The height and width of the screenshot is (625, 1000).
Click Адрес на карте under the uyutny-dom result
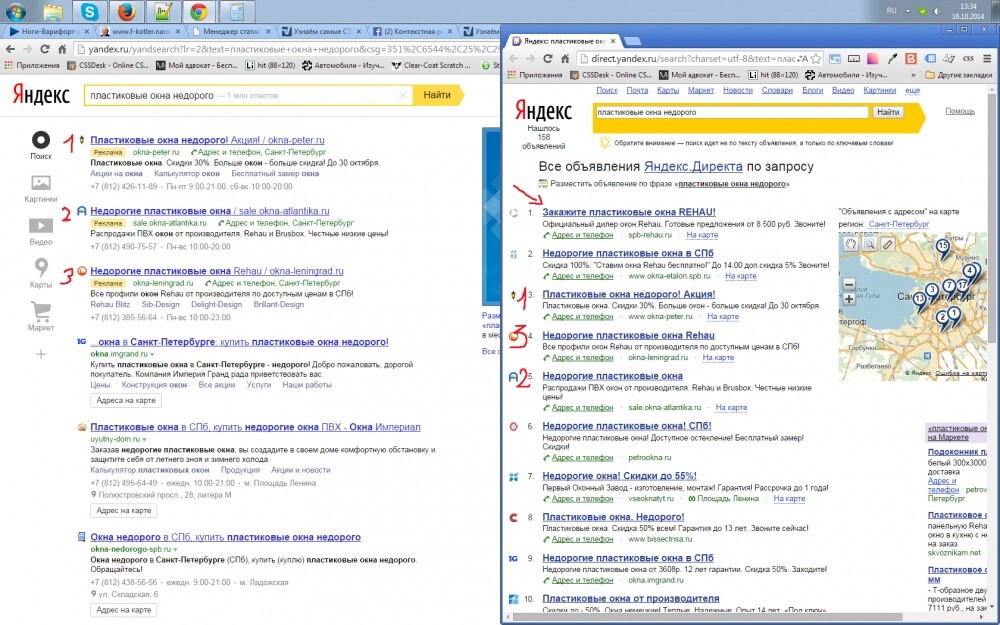(124, 510)
